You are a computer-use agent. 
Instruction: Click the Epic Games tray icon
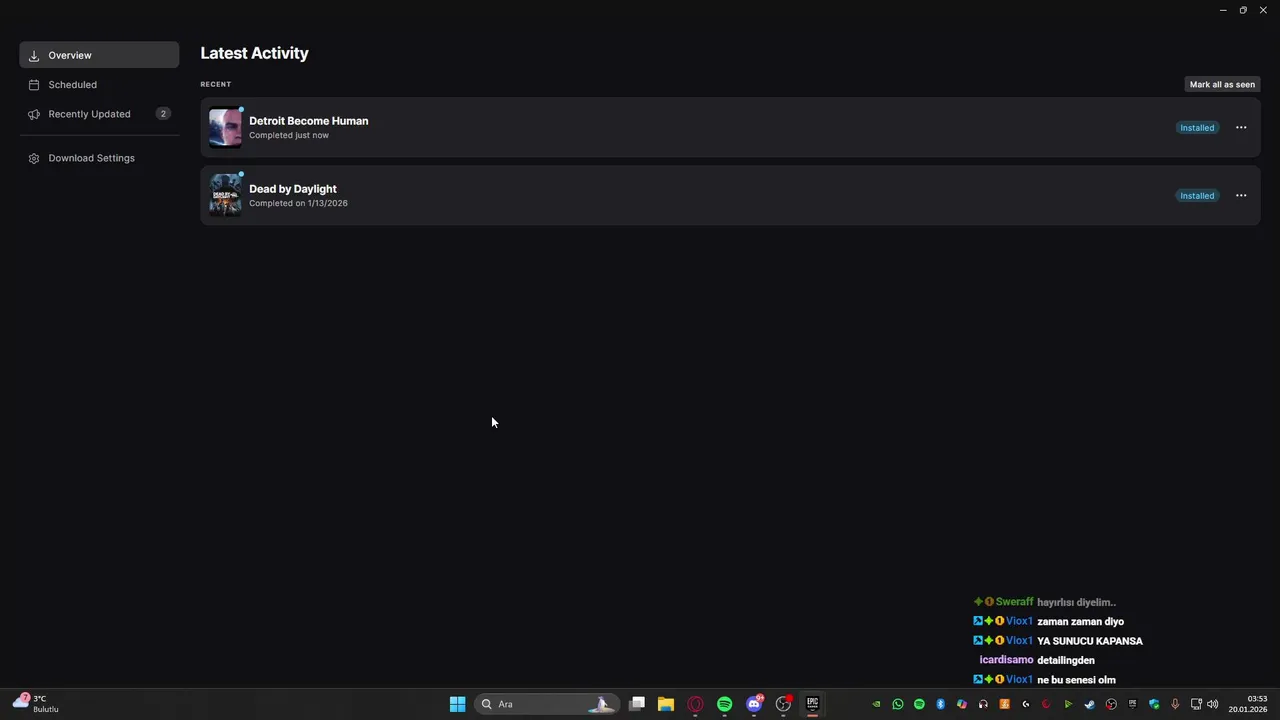coord(1133,704)
